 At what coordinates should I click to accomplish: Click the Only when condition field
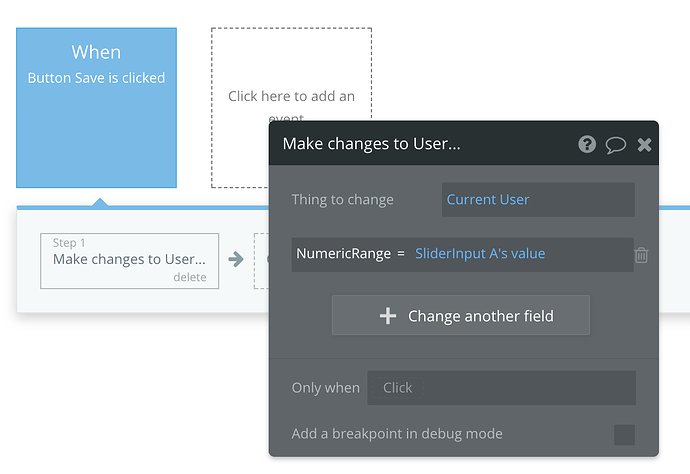click(501, 388)
